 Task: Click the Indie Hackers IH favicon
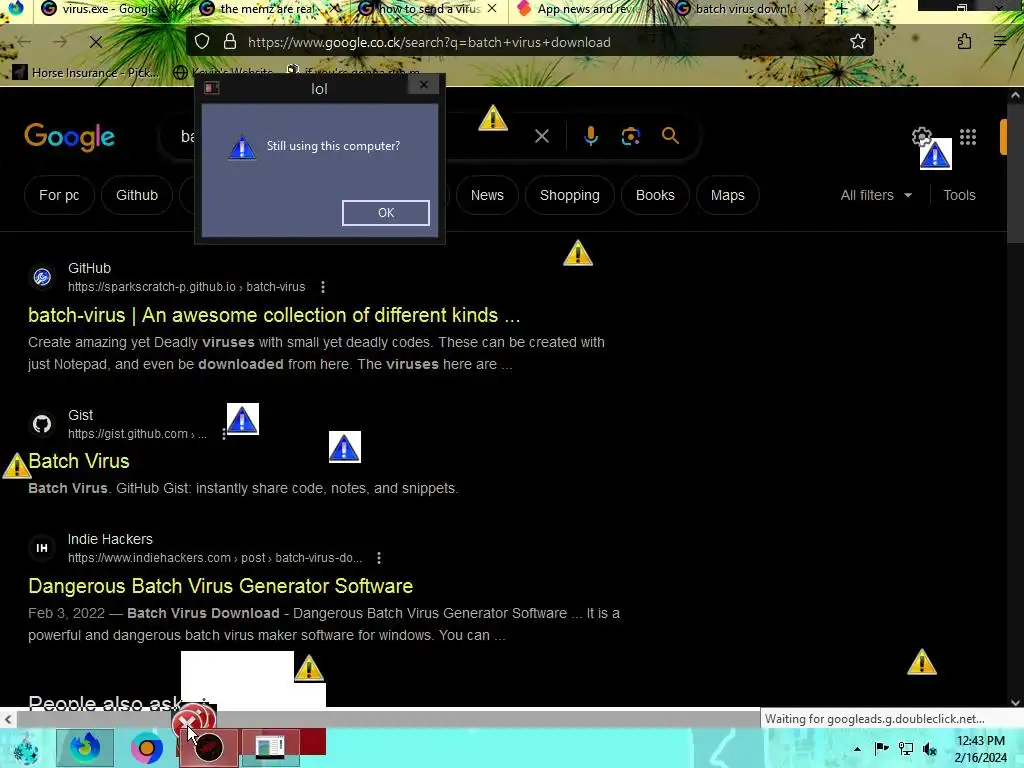pyautogui.click(x=42, y=548)
